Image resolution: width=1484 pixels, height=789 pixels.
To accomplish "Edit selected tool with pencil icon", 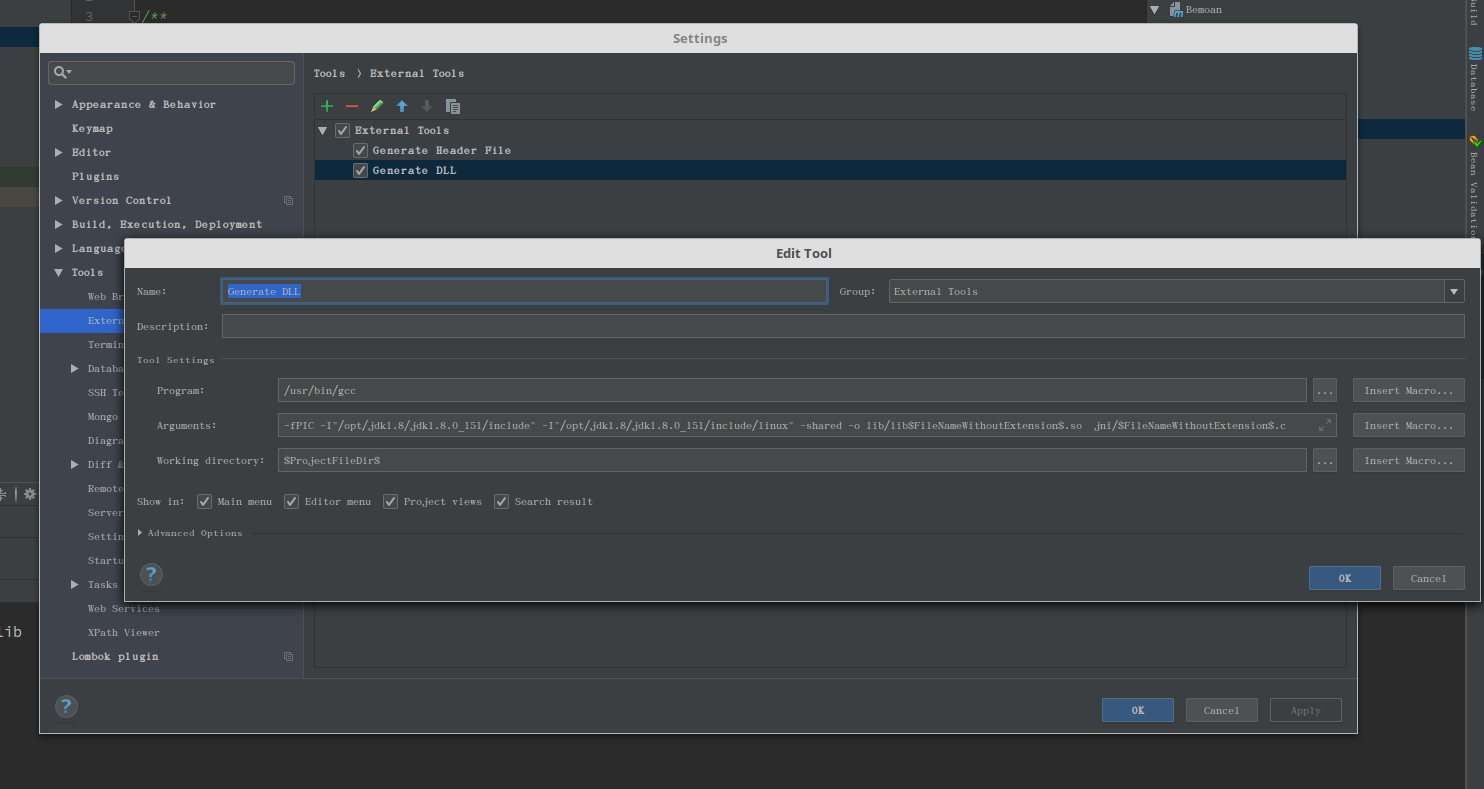I will [377, 106].
